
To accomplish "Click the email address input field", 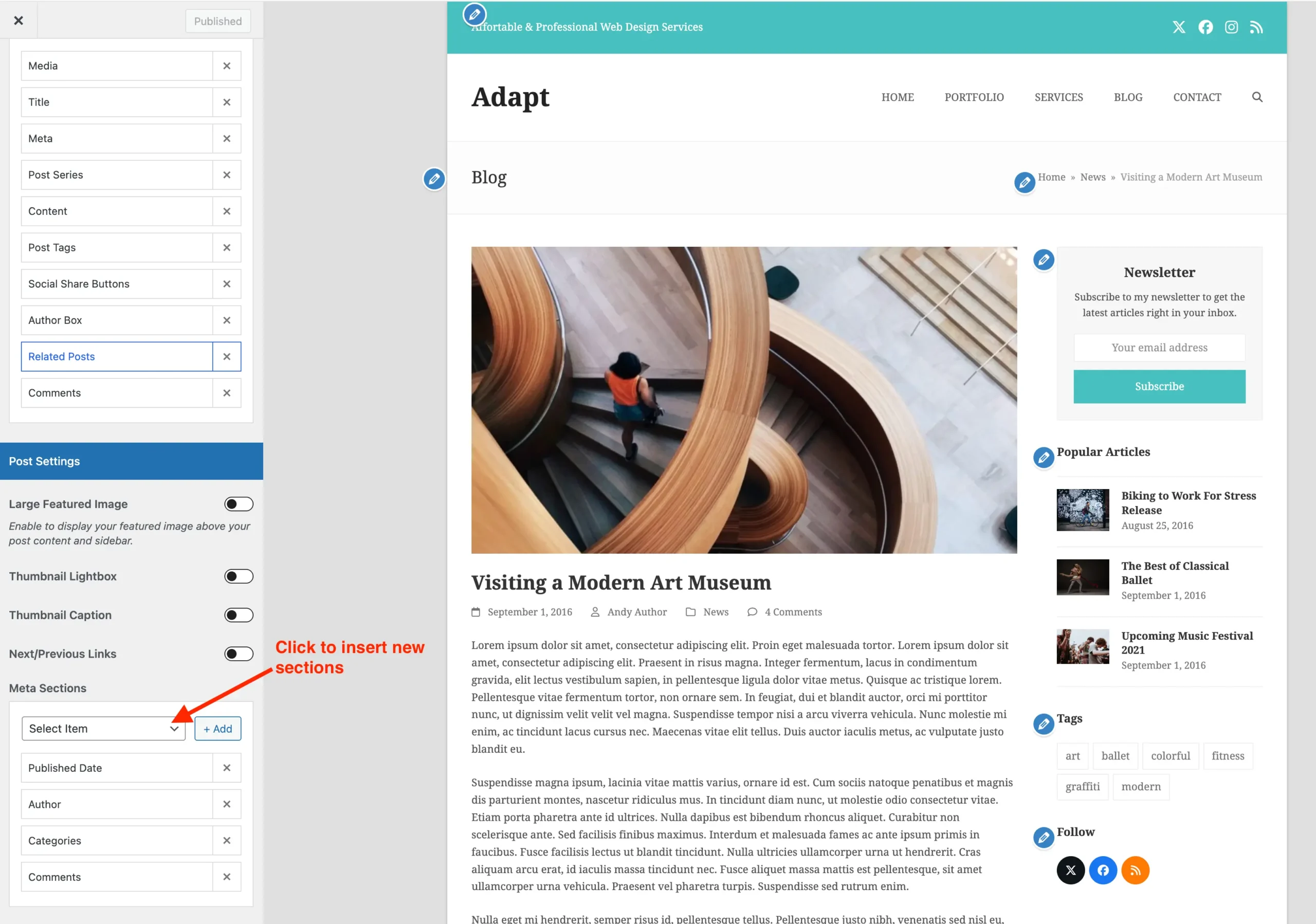I will click(1159, 348).
